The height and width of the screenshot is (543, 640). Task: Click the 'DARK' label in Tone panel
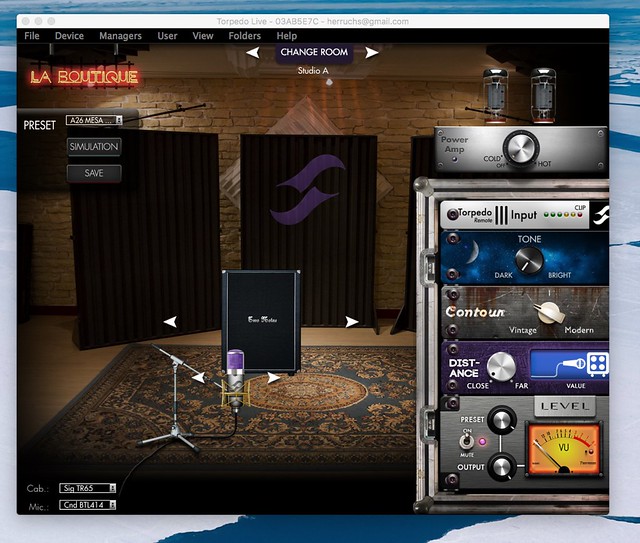(x=503, y=275)
